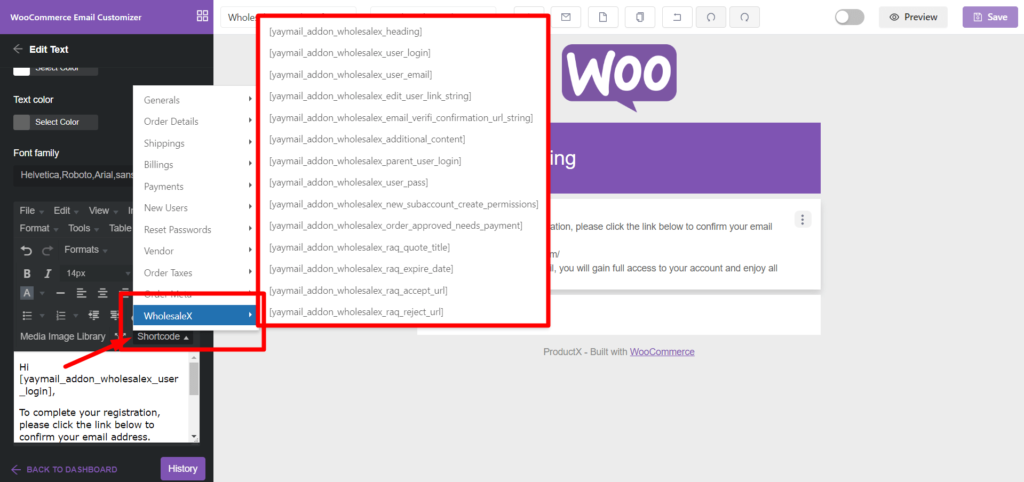Insert [yaymail_addon_wholesalex_raq_quote_title] shortcode
The height and width of the screenshot is (482, 1024).
pos(359,248)
